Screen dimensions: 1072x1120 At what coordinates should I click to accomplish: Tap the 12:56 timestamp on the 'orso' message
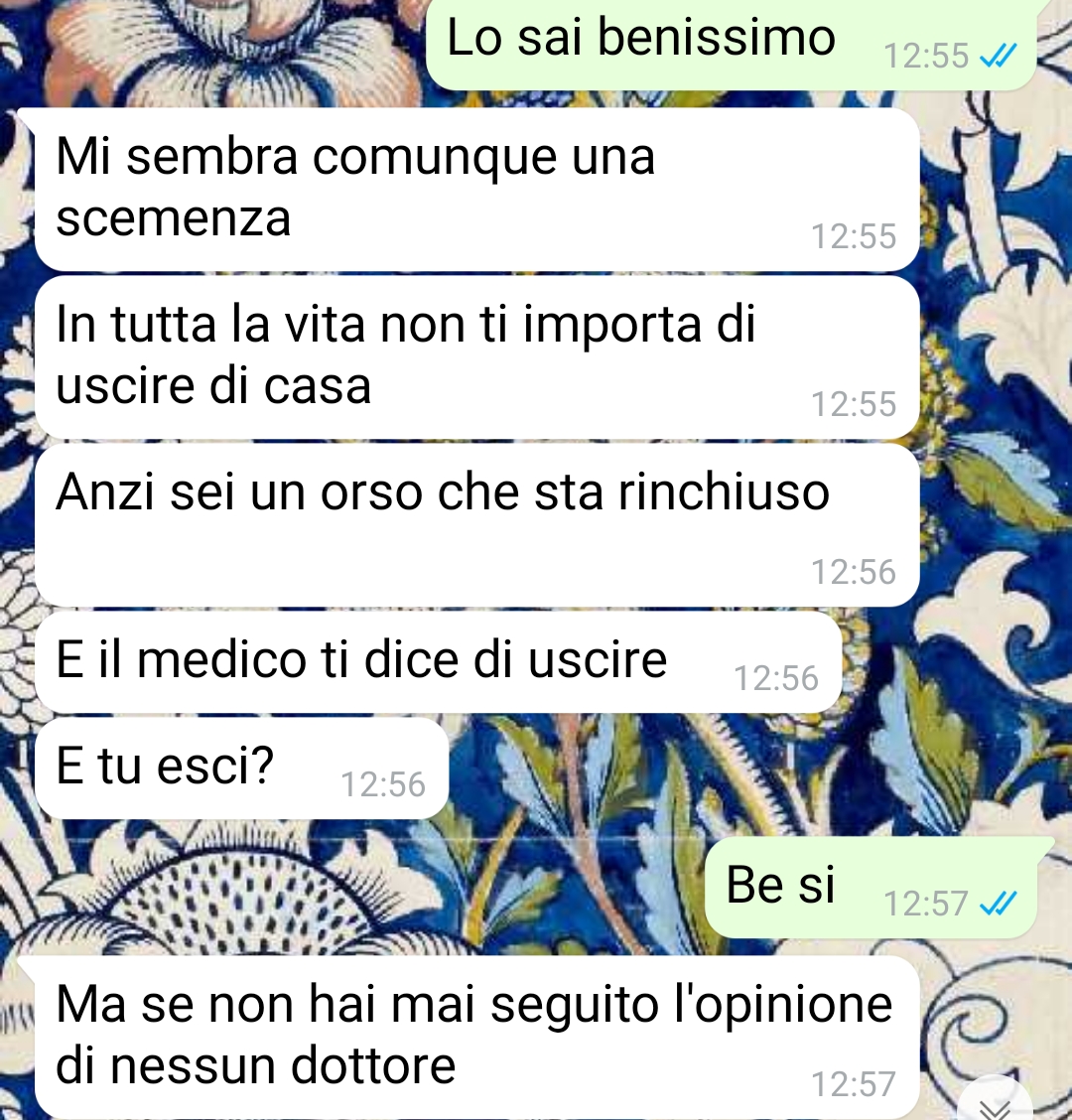click(854, 572)
